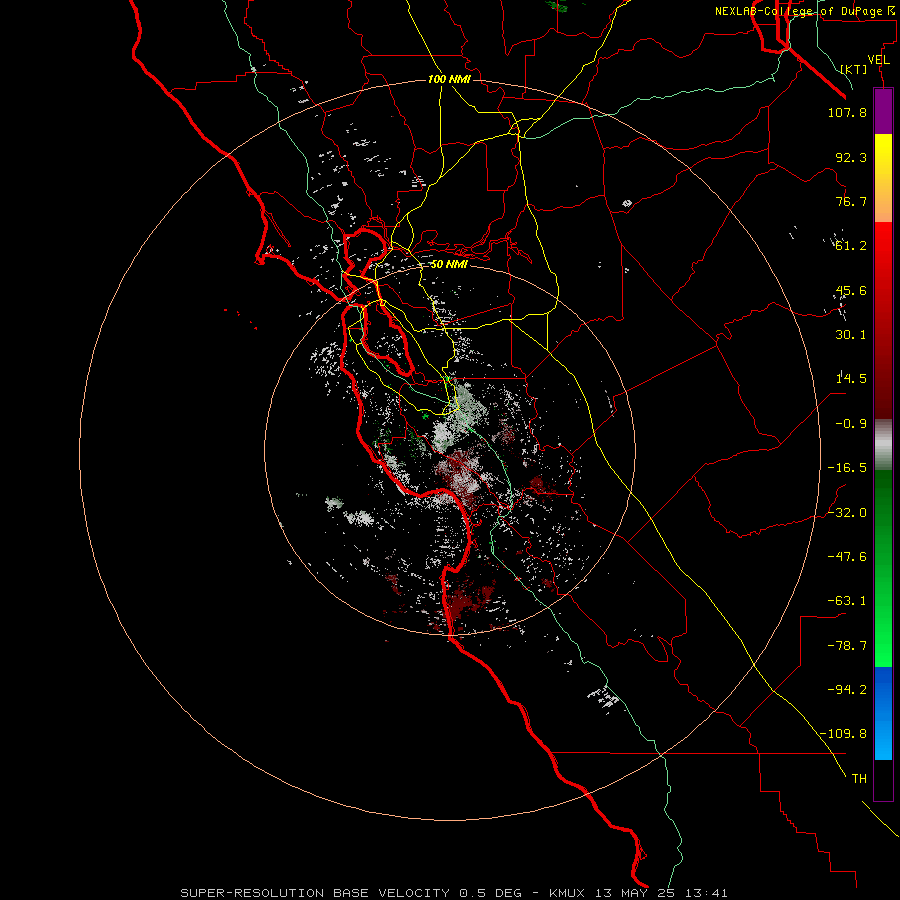Click the red segment of the velocity scale

[x=883, y=320]
